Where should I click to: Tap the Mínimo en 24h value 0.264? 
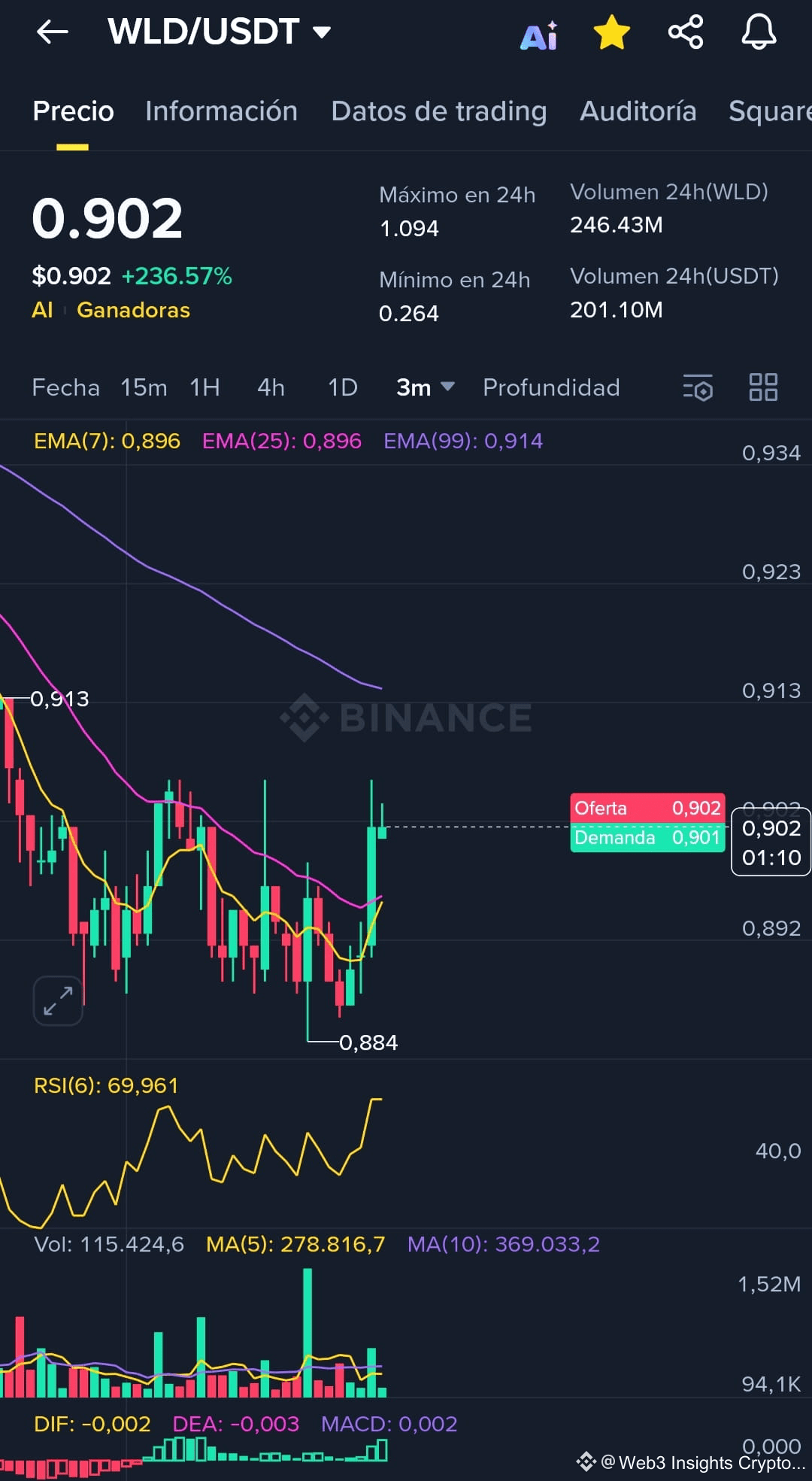coord(409,313)
